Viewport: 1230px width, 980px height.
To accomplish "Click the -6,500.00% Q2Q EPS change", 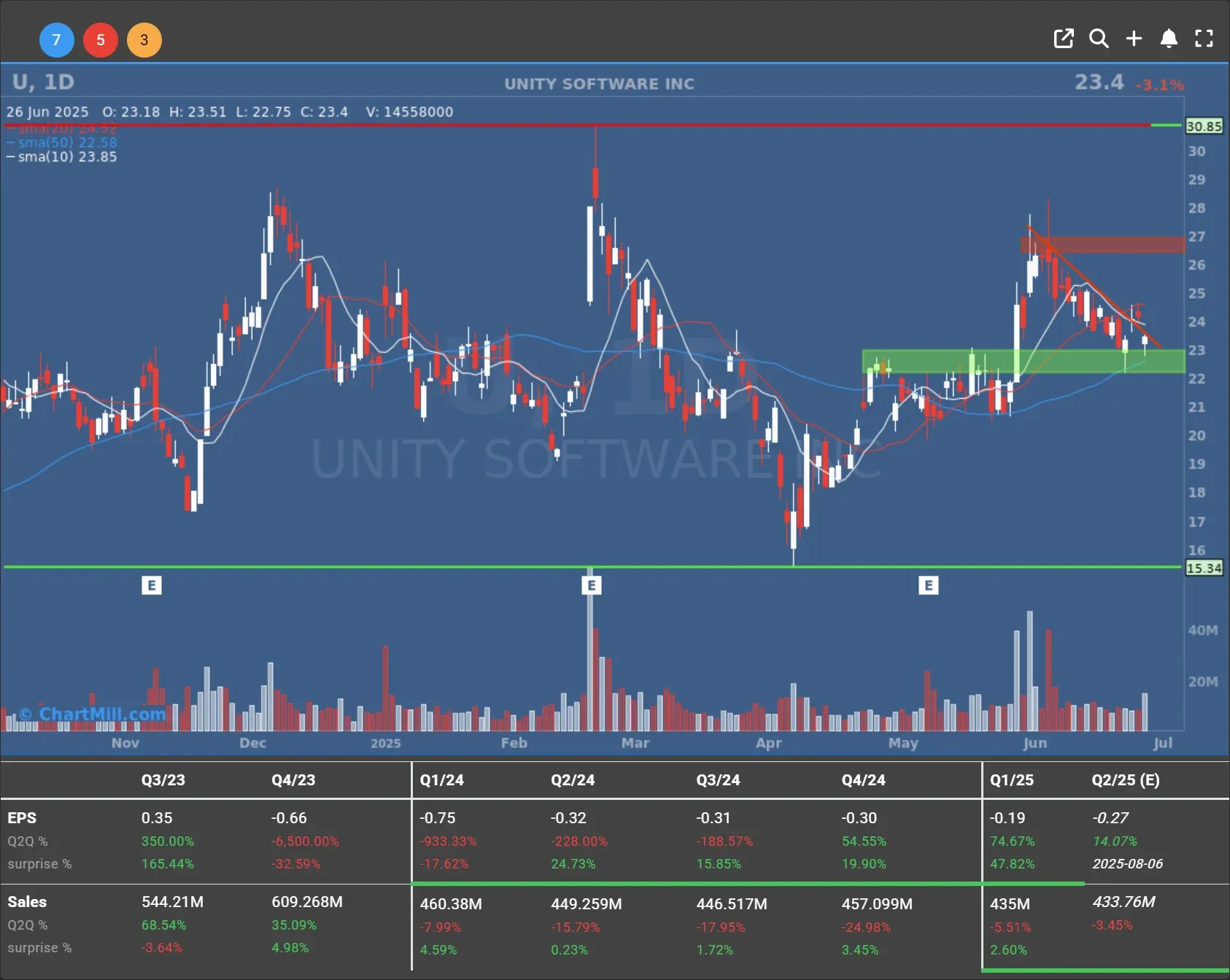I will (305, 841).
